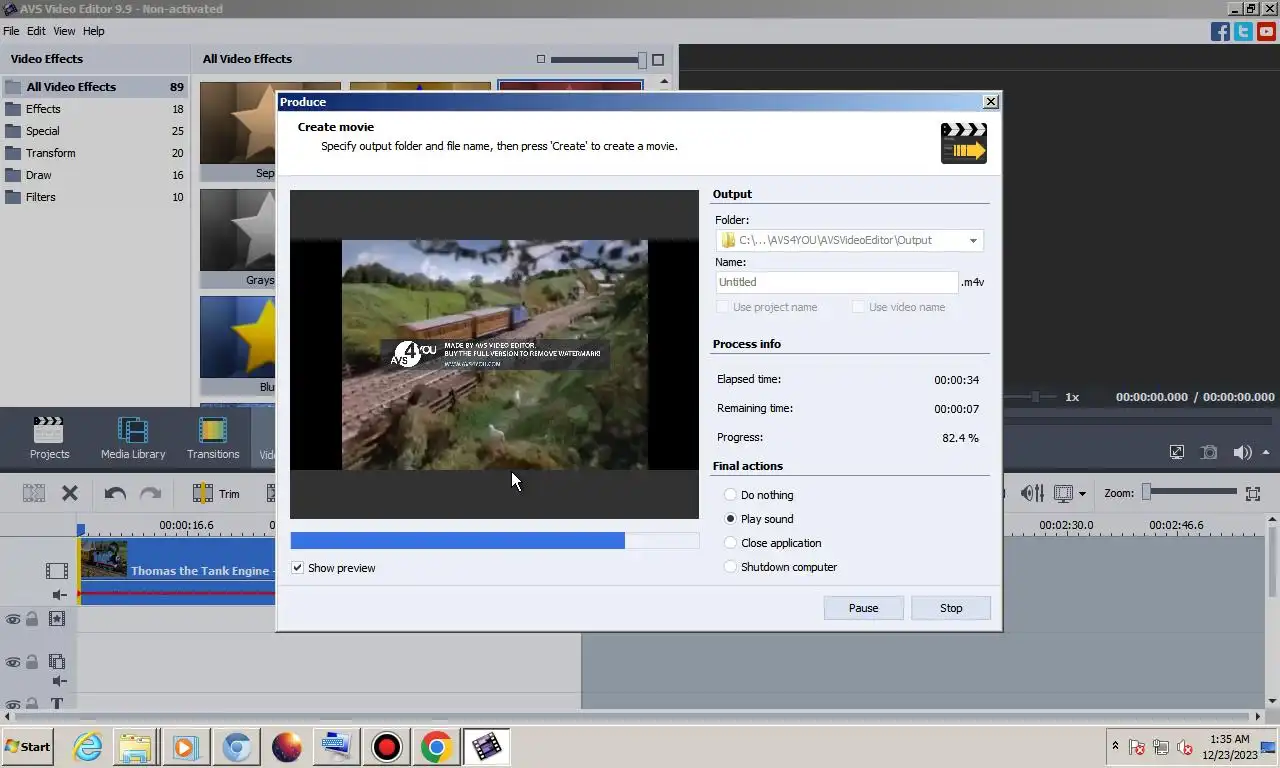Click the timeline Zoom slider handle
Screen dimensions: 1280x768
click(x=1147, y=492)
